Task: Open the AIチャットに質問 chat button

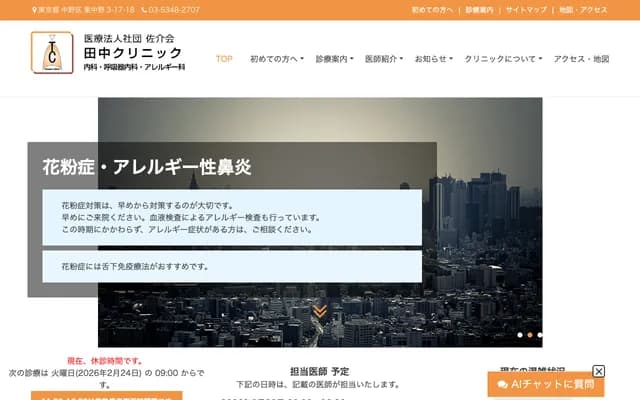Action: [x=546, y=384]
